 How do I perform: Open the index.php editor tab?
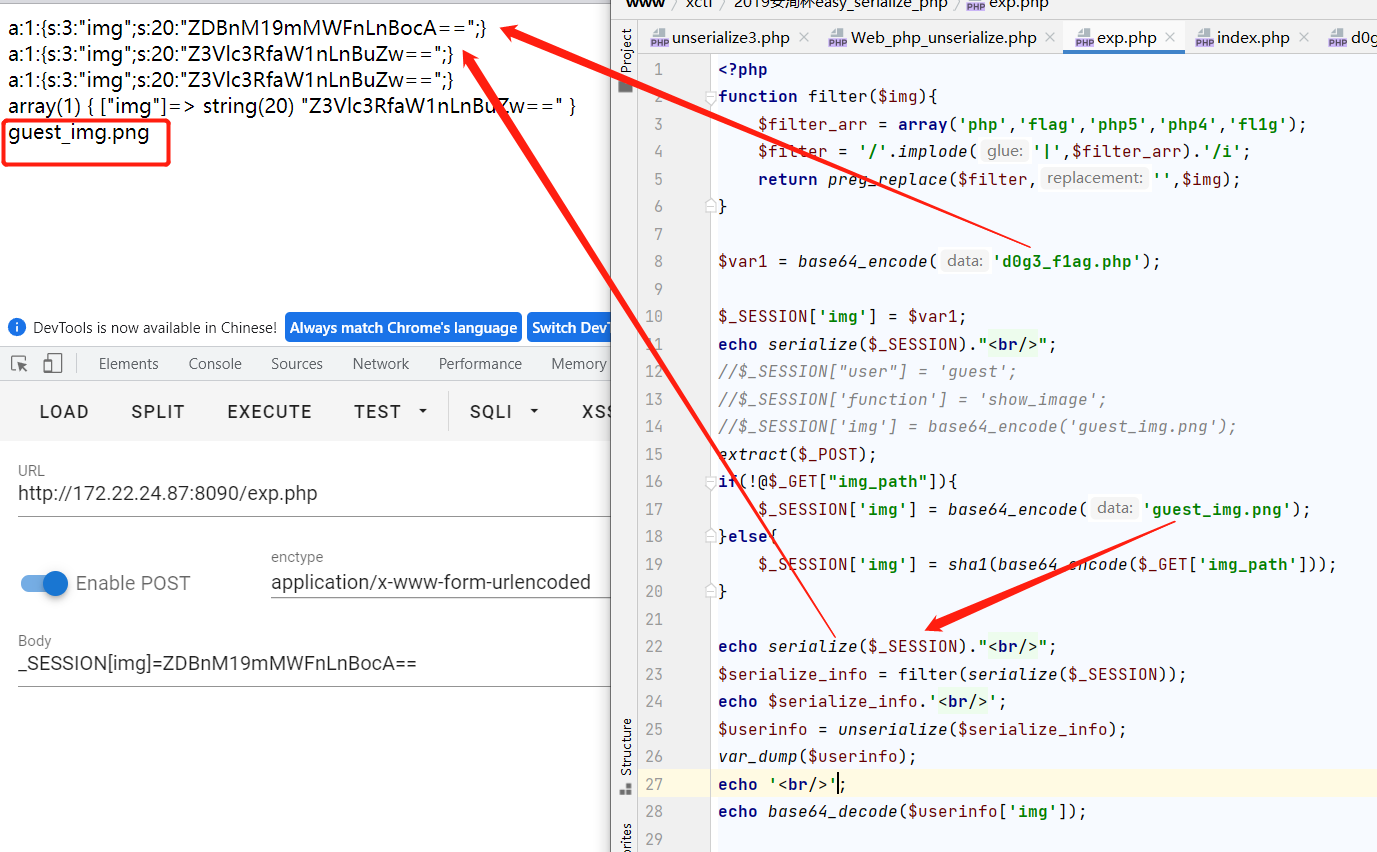pos(1252,38)
